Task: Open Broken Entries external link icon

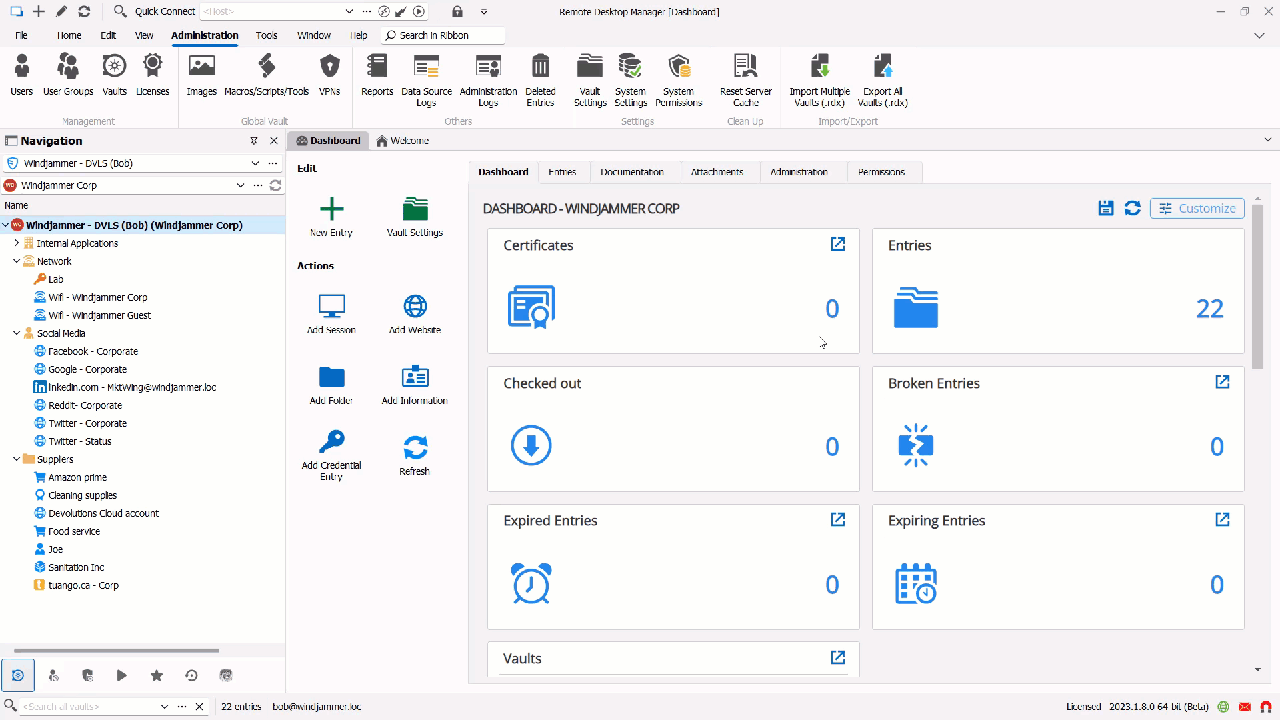Action: click(x=1222, y=382)
